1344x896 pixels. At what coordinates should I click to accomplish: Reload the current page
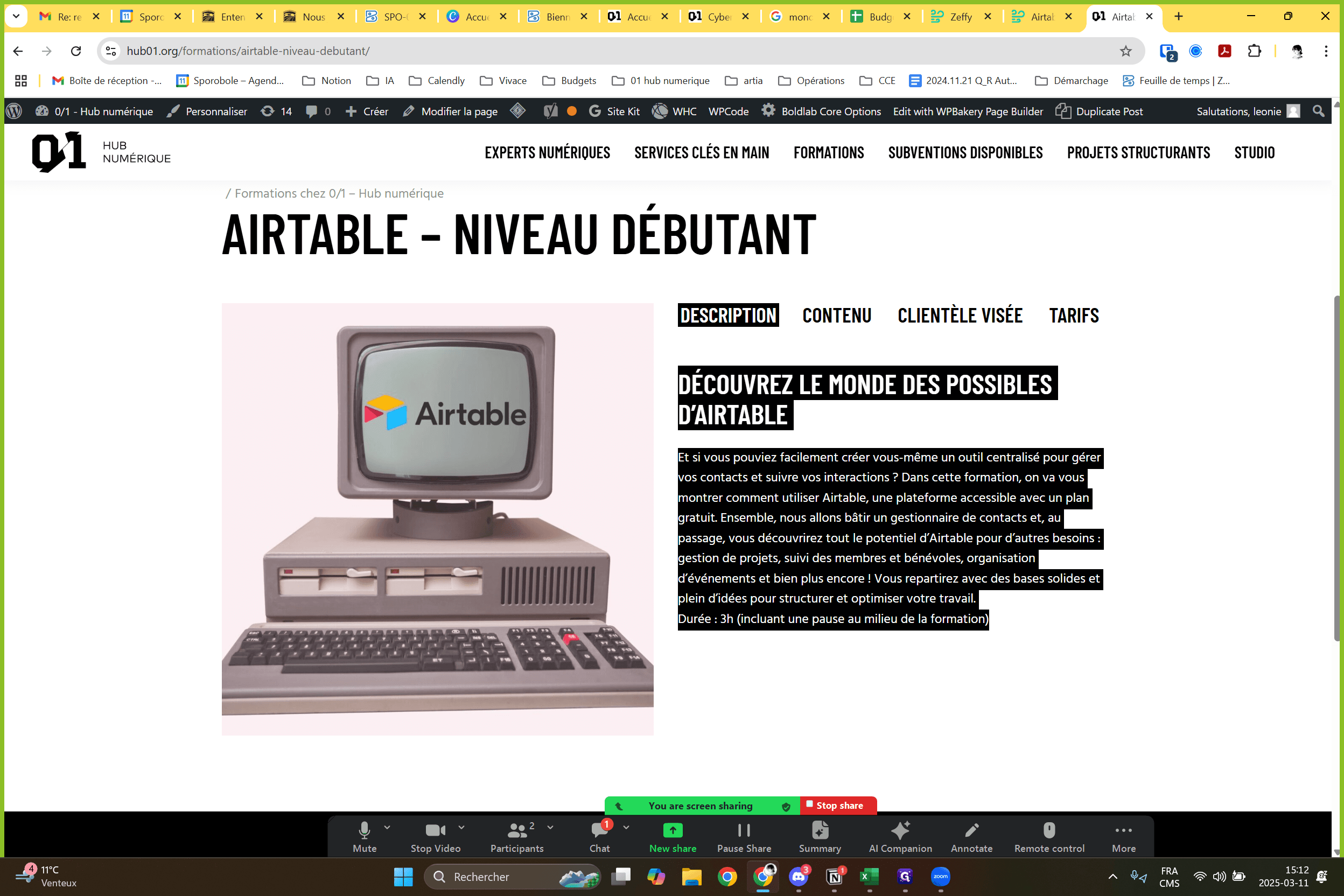pos(76,51)
